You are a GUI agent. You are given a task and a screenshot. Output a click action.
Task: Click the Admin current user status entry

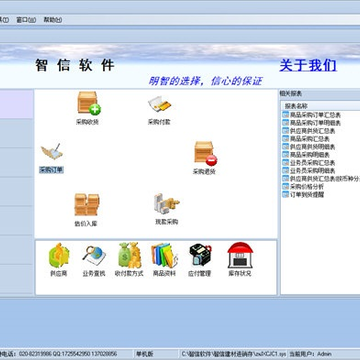(310, 353)
